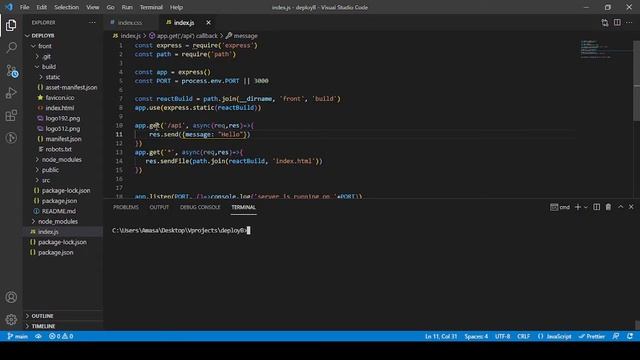This screenshot has height=360, width=640.
Task: Open the Search view in activity bar
Action: click(x=11, y=48)
